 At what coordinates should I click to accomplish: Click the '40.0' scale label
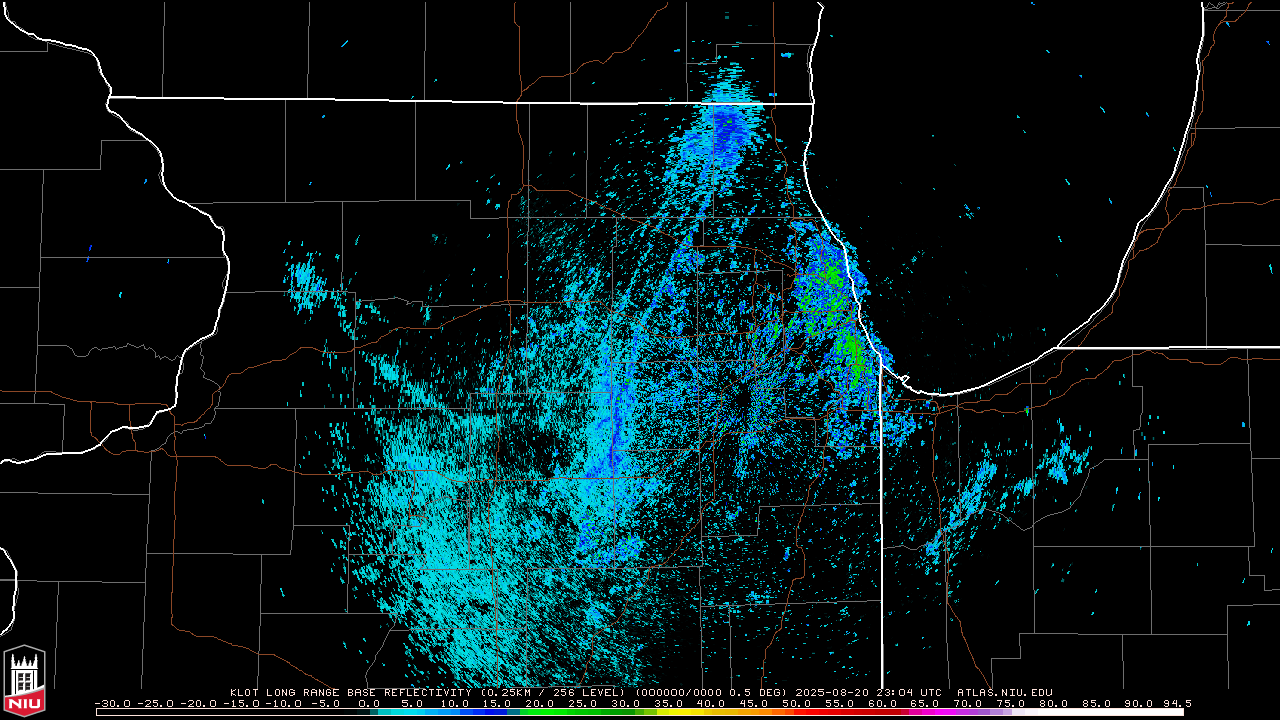[712, 703]
